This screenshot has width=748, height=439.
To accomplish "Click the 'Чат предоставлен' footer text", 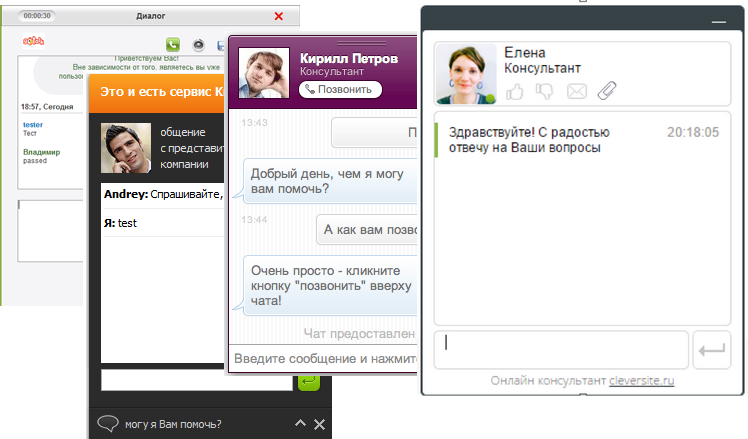I will point(359,334).
